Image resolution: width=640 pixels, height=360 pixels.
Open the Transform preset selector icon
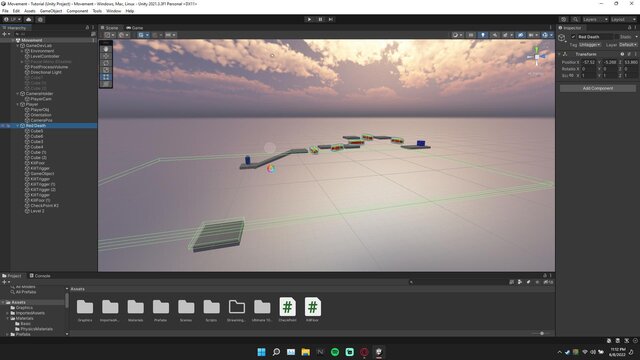click(629, 54)
